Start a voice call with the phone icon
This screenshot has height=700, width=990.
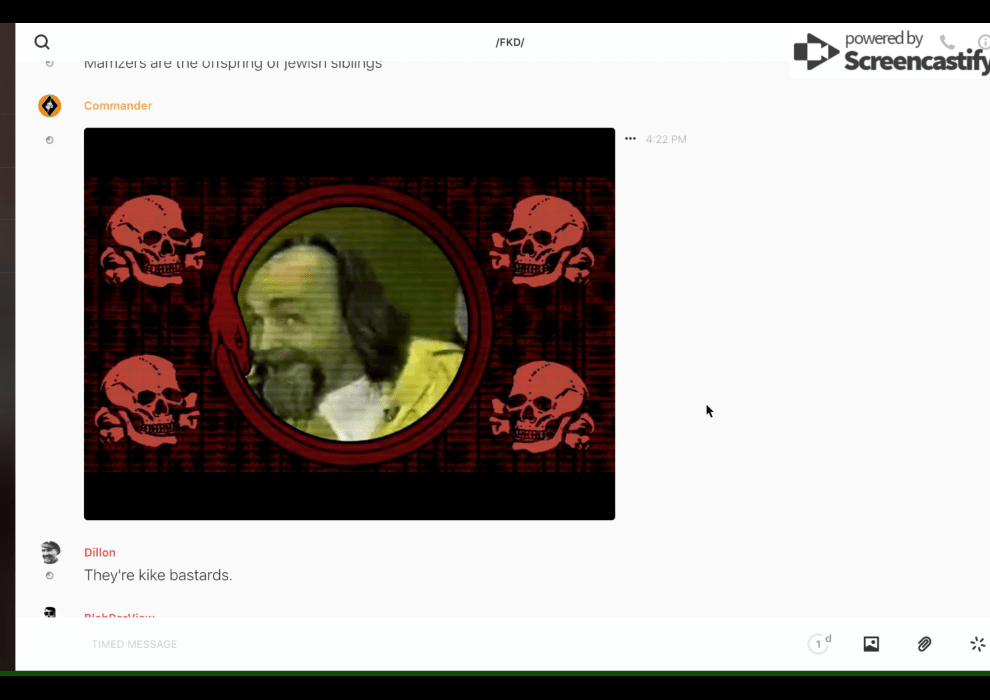[x=947, y=42]
